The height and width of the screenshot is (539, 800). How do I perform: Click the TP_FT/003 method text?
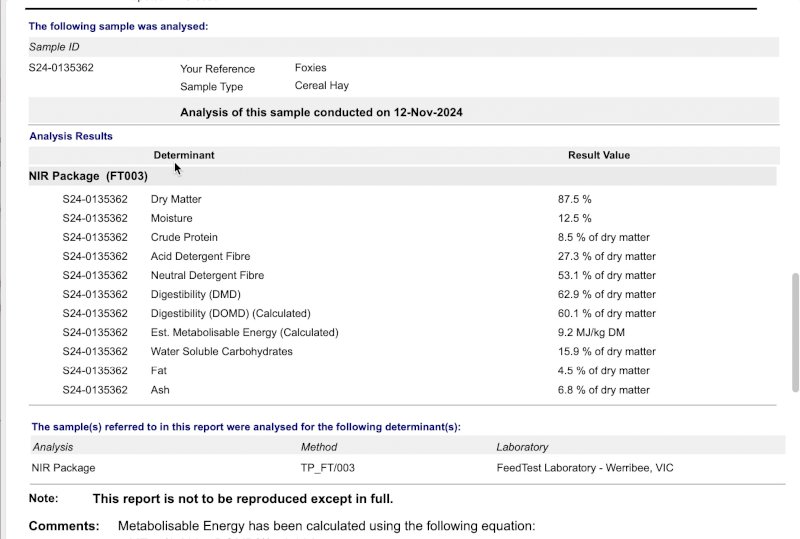pyautogui.click(x=327, y=467)
